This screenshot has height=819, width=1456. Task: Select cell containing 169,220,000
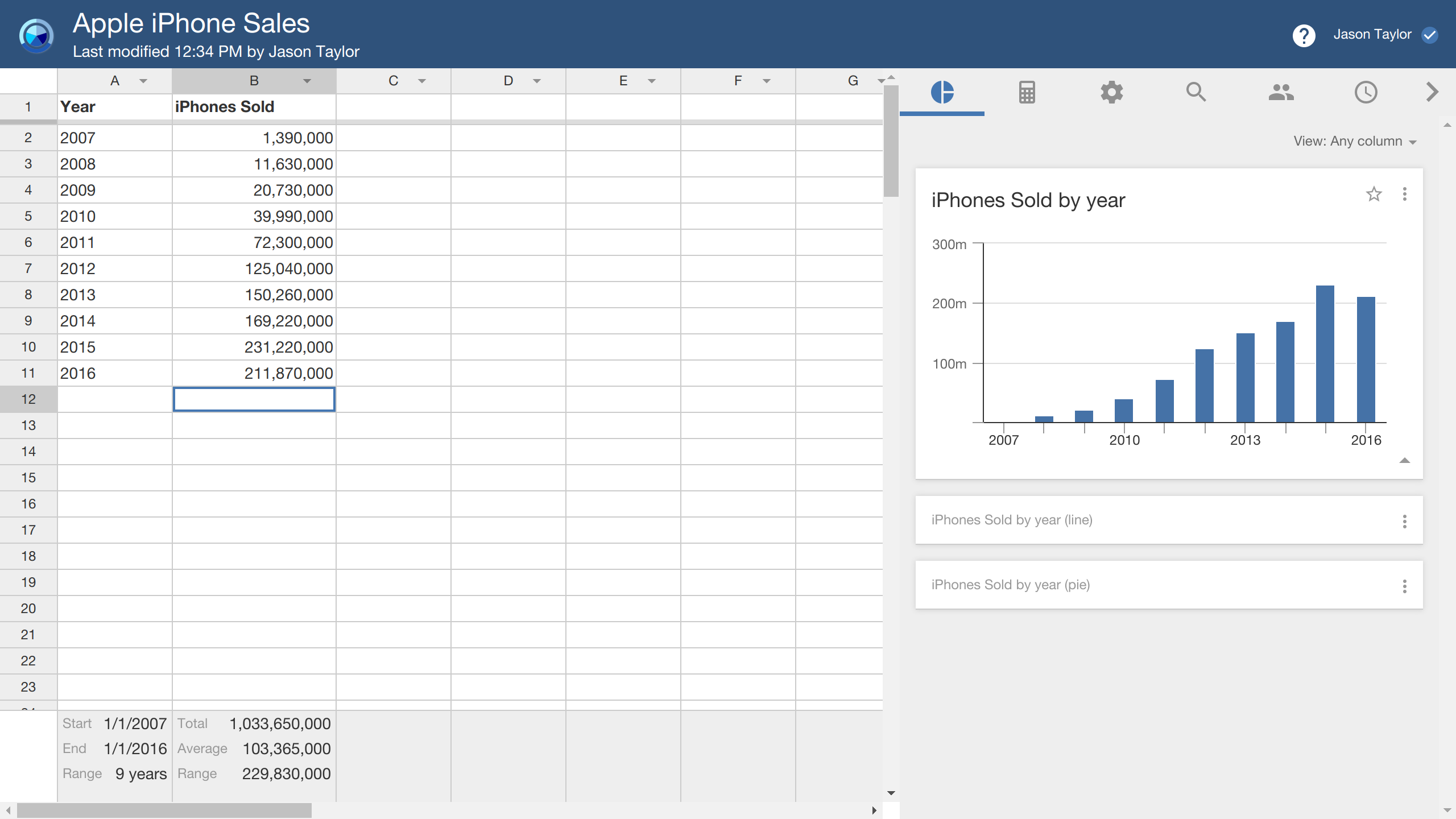254,321
